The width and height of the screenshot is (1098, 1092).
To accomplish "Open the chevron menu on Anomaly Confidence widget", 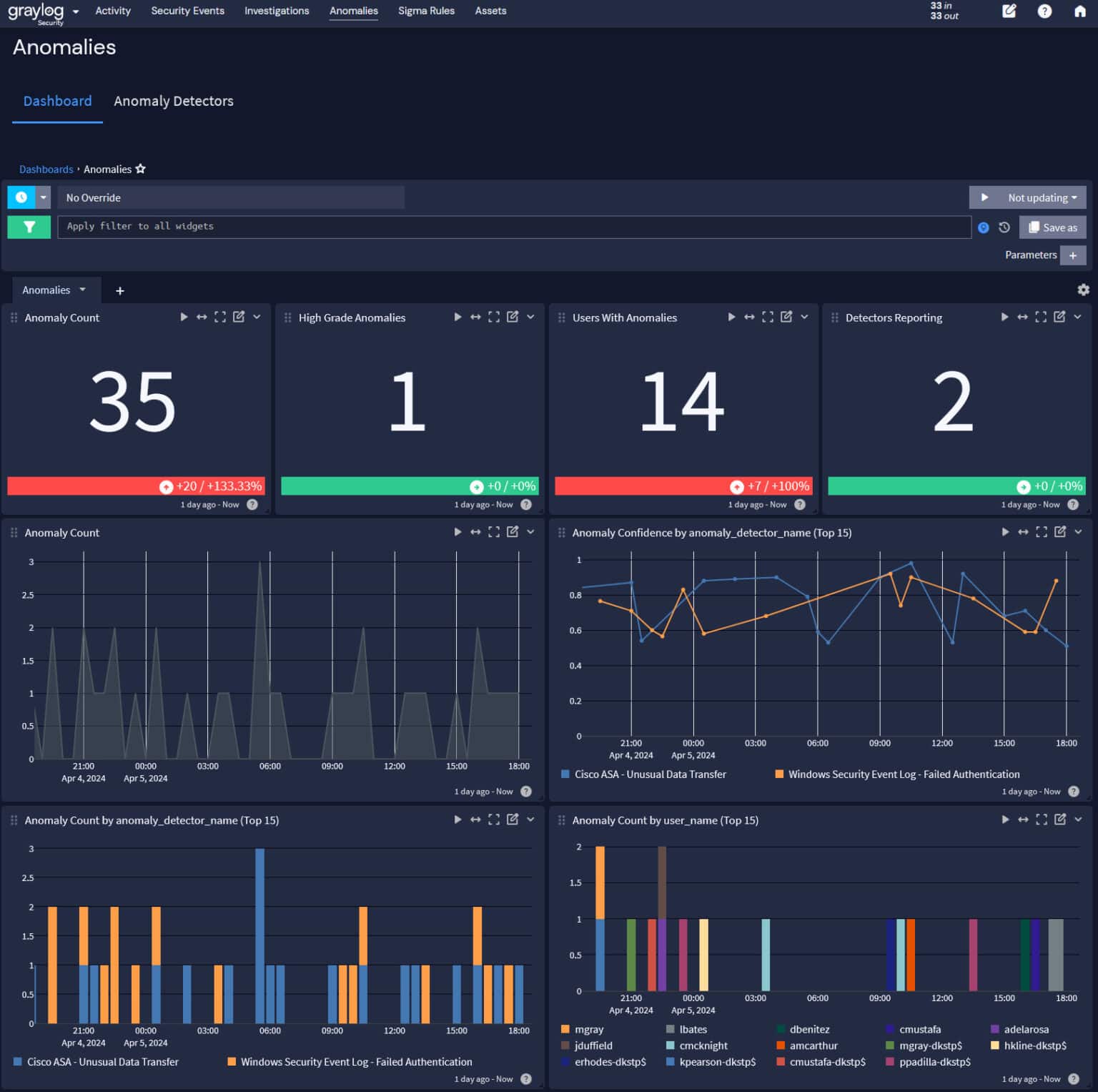I will [x=1078, y=532].
